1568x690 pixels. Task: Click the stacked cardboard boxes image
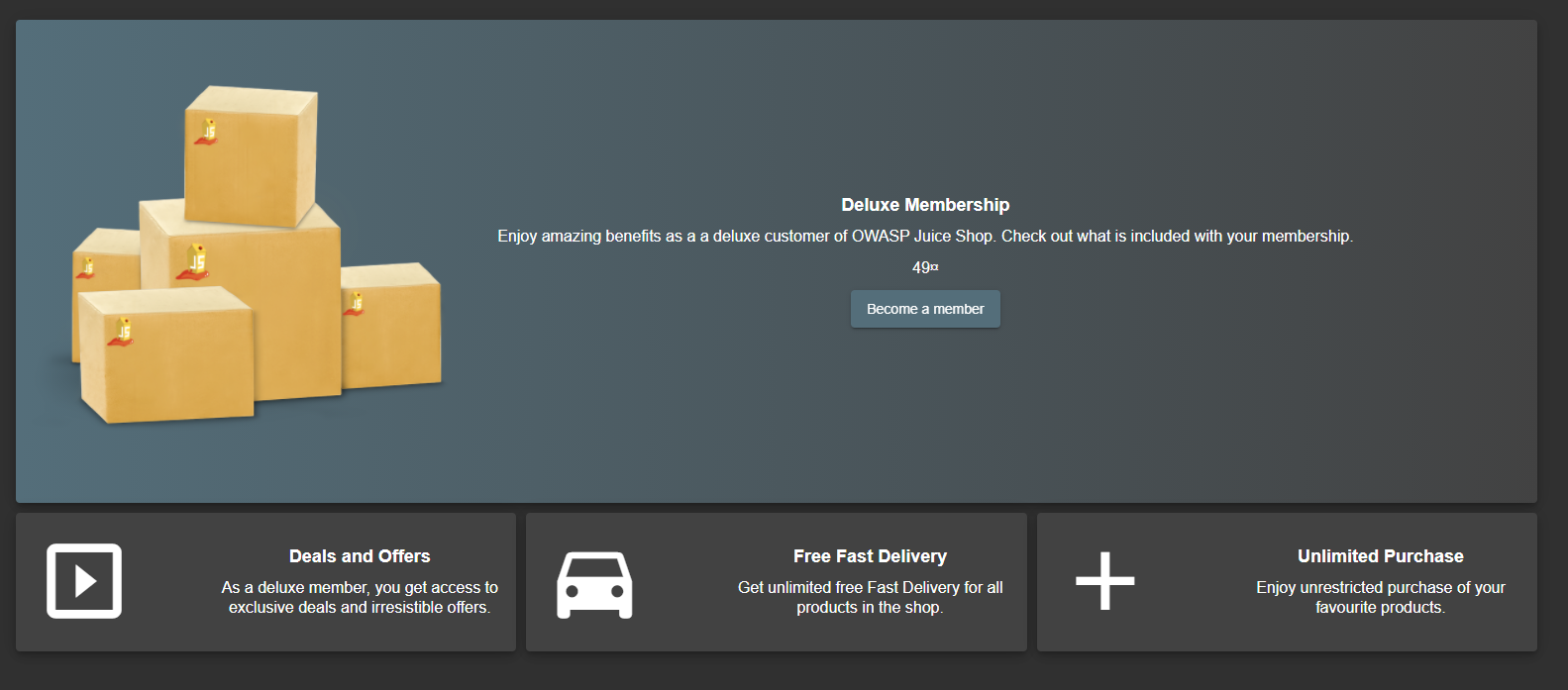(x=256, y=254)
